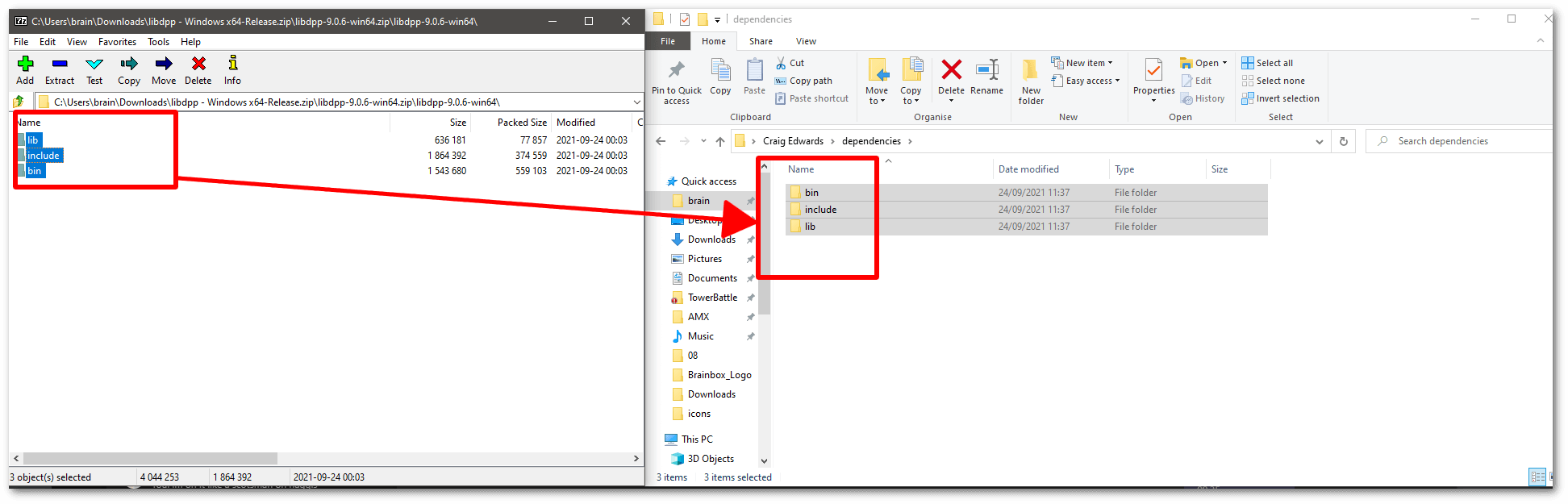Click the New folder icon

pyautogui.click(x=1030, y=71)
